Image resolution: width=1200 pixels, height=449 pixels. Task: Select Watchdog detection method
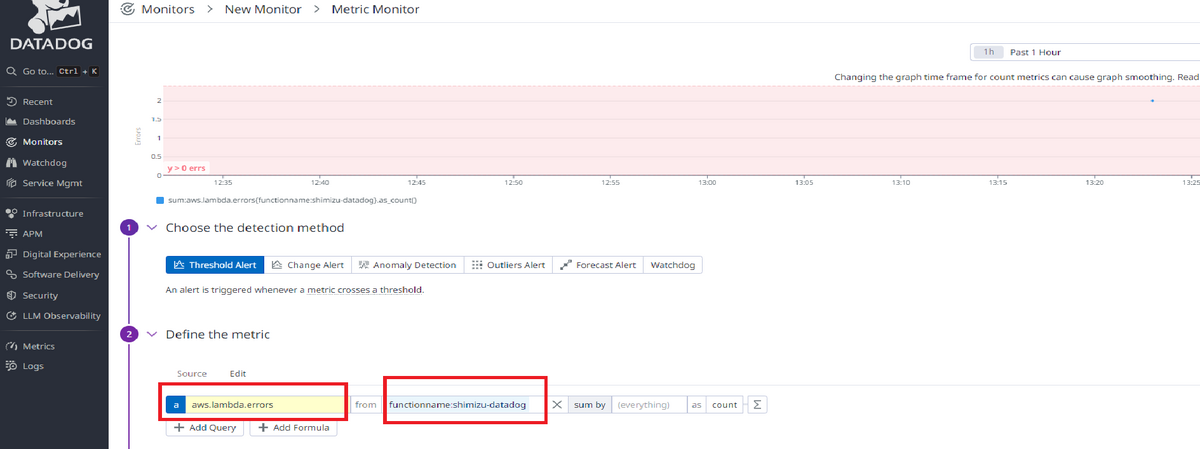coord(674,265)
